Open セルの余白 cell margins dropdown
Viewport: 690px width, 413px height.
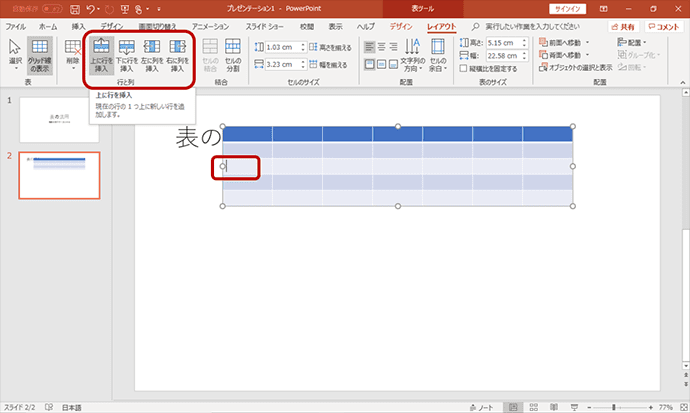(438, 55)
